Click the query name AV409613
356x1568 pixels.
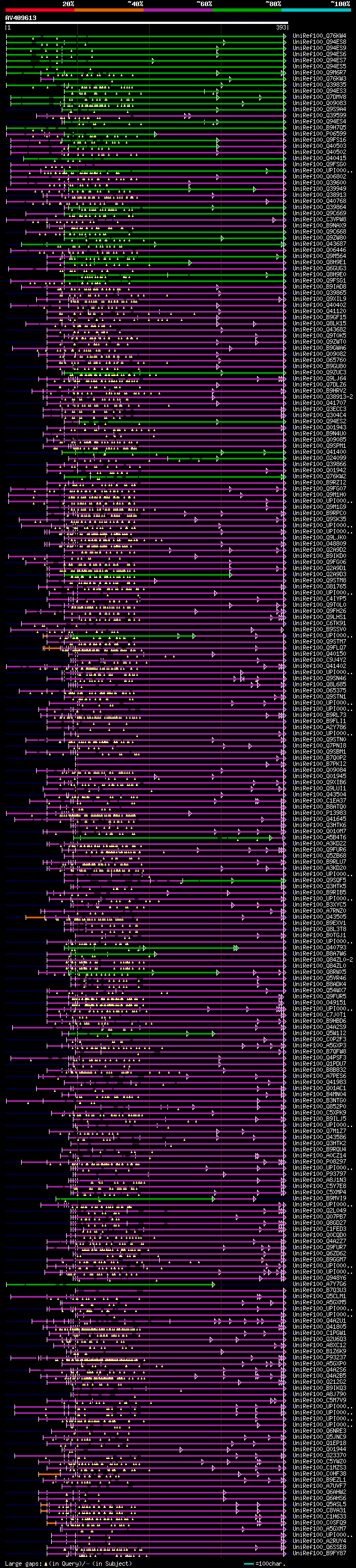[21, 18]
